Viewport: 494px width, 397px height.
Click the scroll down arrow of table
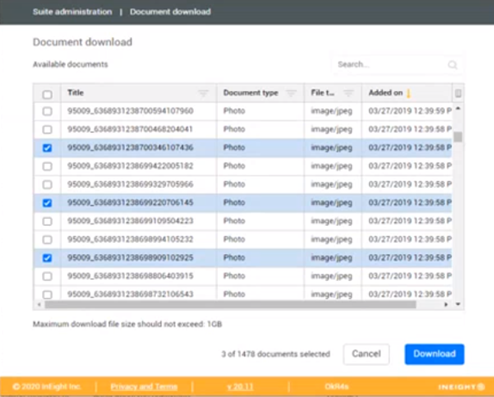(458, 304)
